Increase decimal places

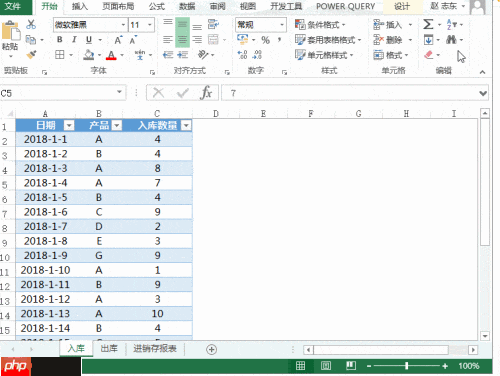(243, 55)
